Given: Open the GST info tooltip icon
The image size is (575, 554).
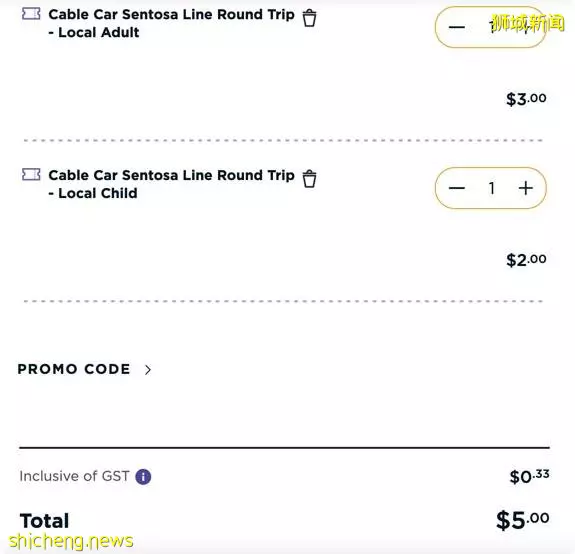Looking at the screenshot, I should click(143, 477).
